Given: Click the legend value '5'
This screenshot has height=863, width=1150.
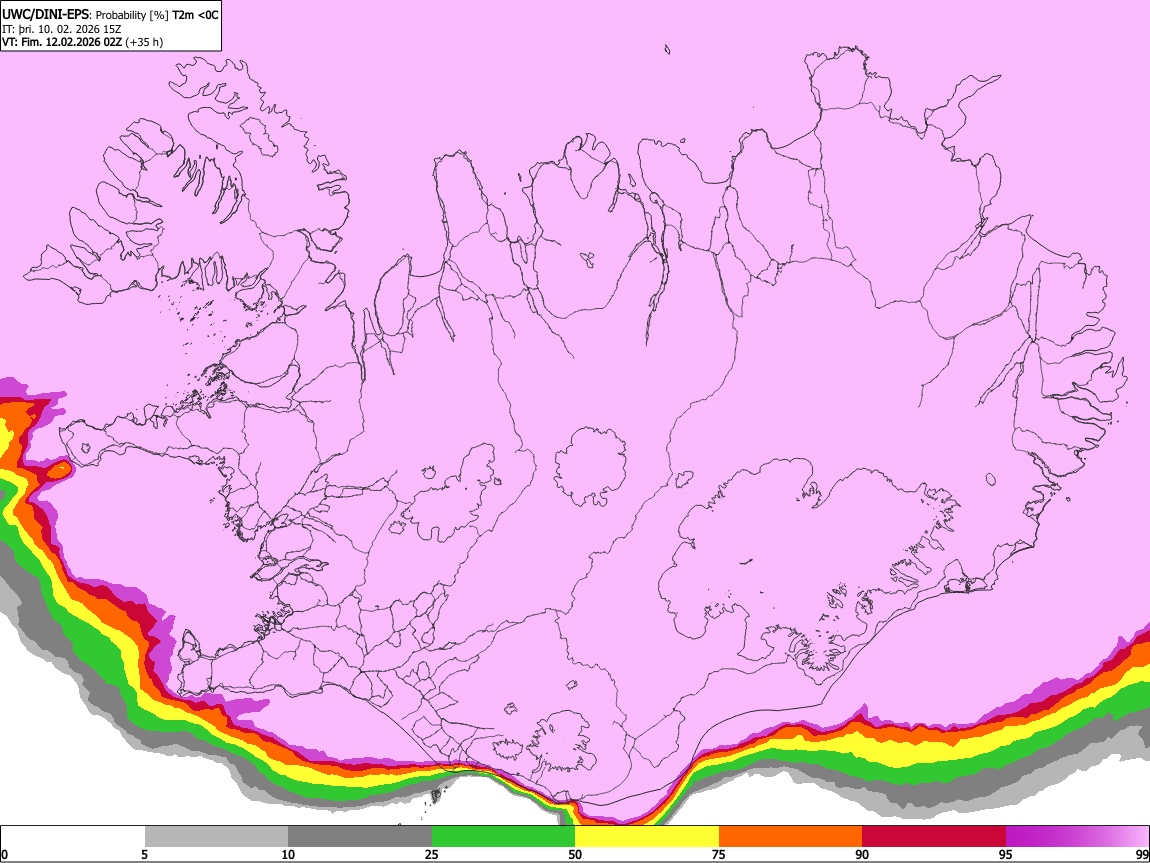Looking at the screenshot, I should [144, 855].
